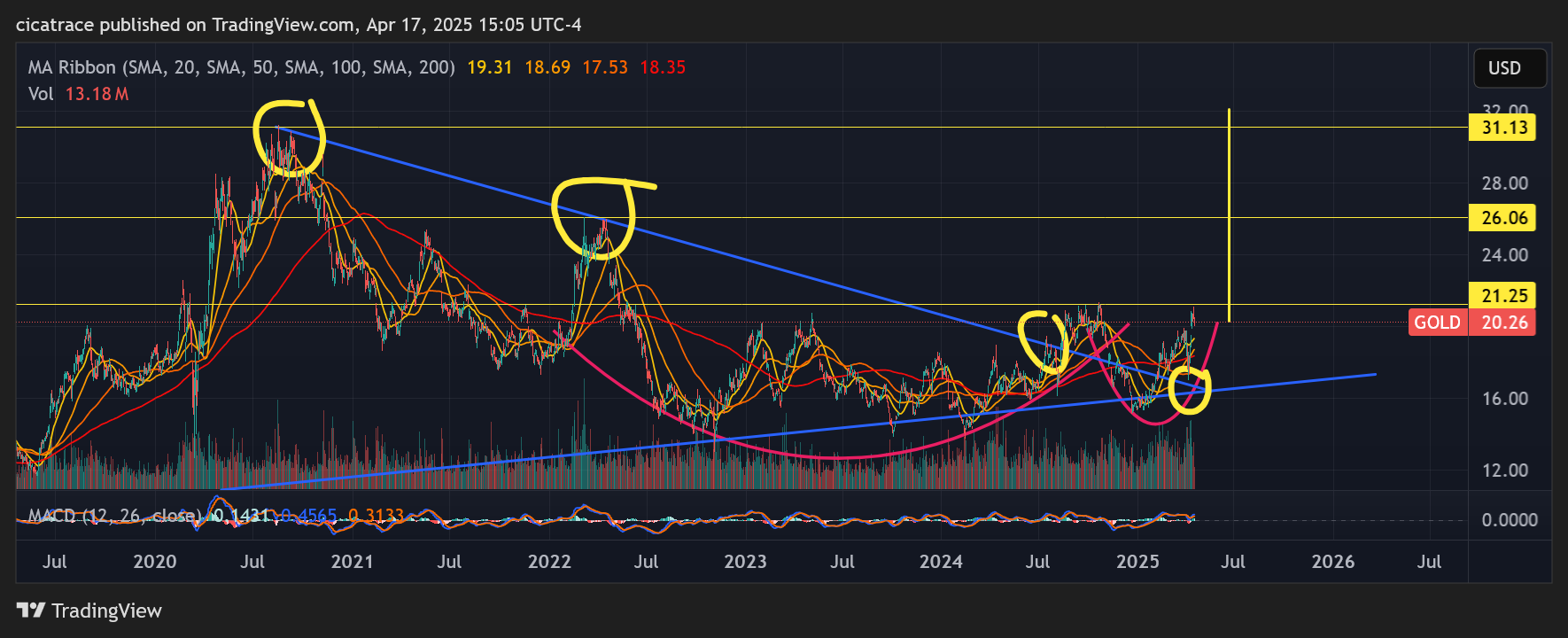Click the MA Ribbon indicator legend
Viewport: 1568px width, 638px height.
pos(242,67)
